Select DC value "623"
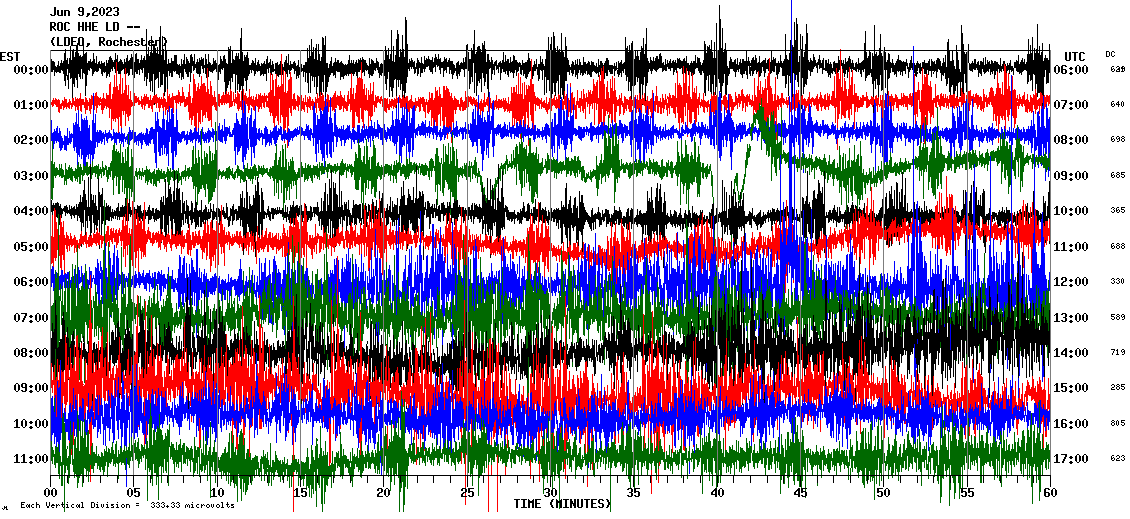The image size is (1130, 519). (1118, 458)
